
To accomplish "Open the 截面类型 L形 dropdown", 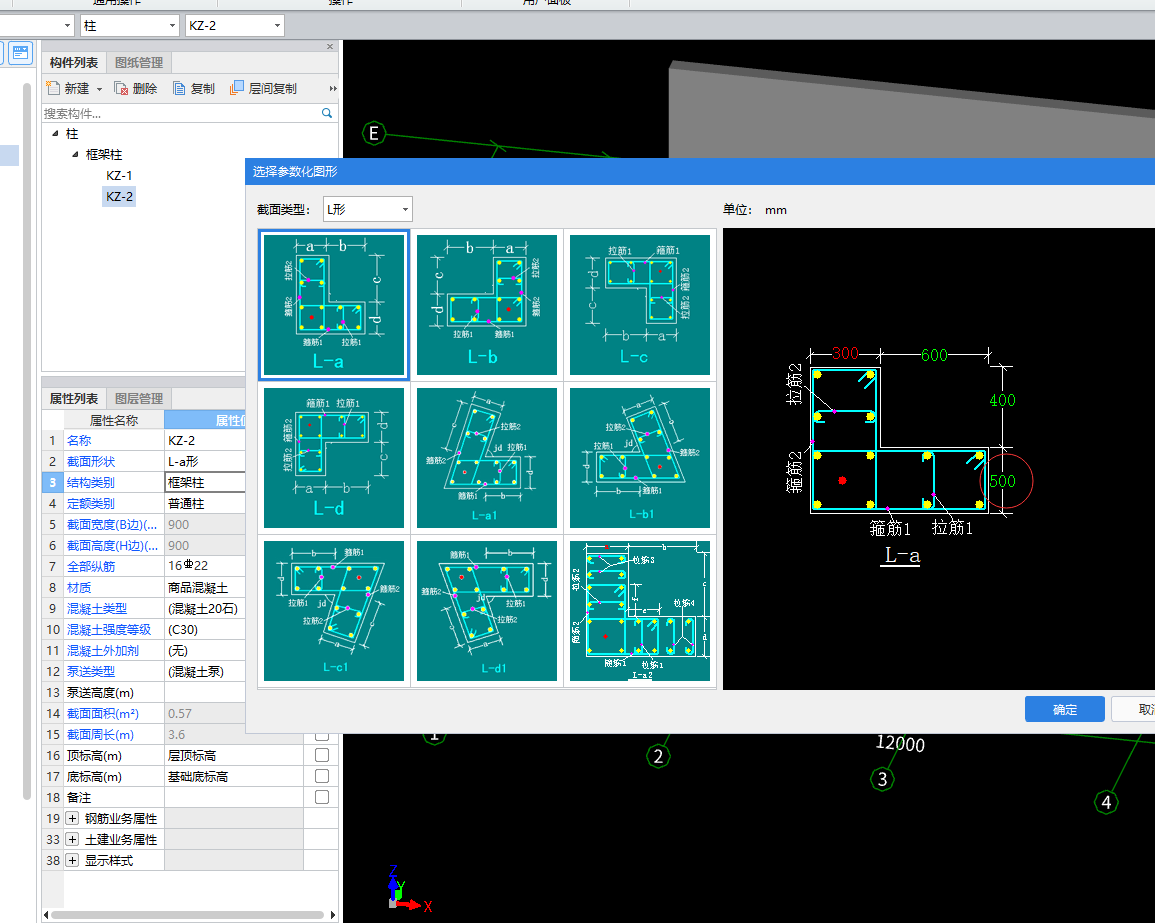I will (368, 209).
